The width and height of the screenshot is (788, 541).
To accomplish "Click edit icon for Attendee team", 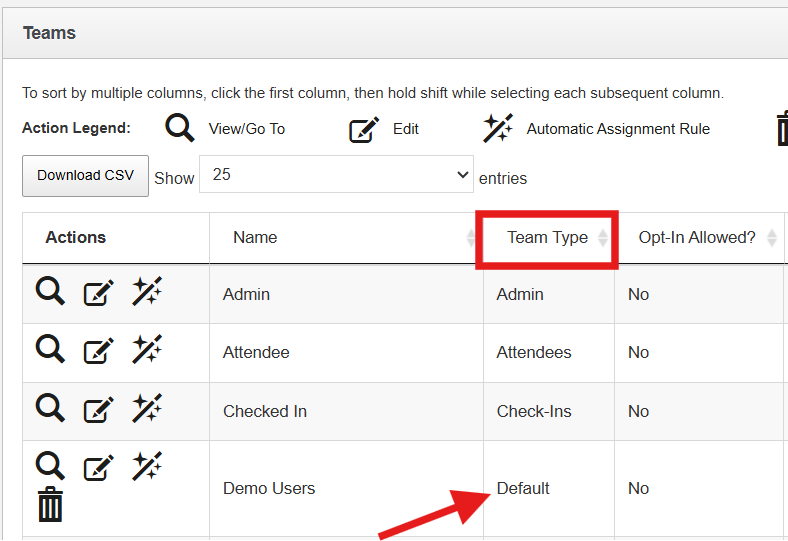I will [98, 352].
